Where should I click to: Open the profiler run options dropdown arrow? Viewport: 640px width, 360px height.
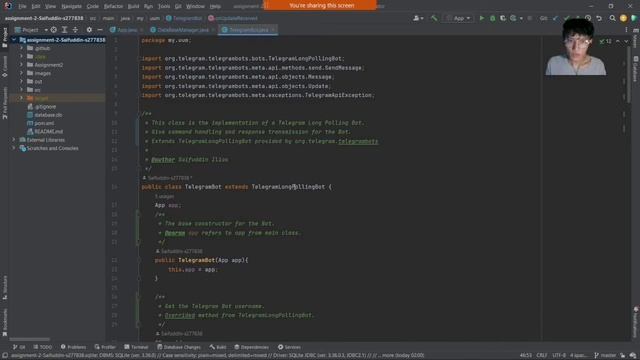pos(521,18)
